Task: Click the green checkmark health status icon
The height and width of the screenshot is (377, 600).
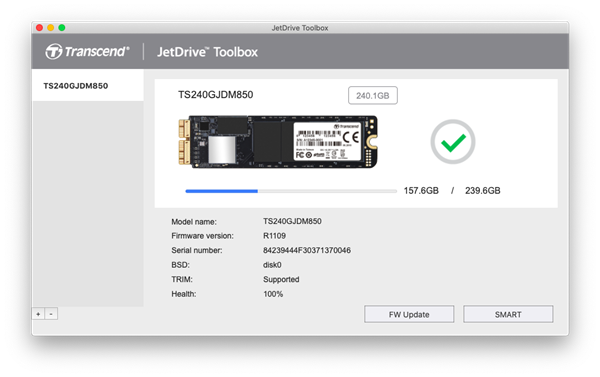Action: pos(453,142)
